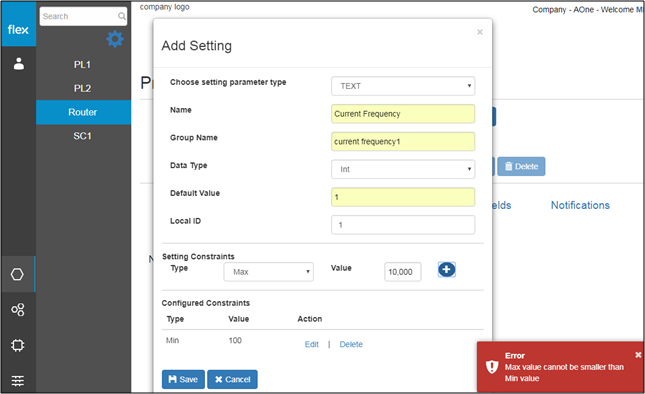Image resolution: width=645 pixels, height=394 pixels.
Task: Switch to the Notifications tab
Action: pyautogui.click(x=580, y=205)
